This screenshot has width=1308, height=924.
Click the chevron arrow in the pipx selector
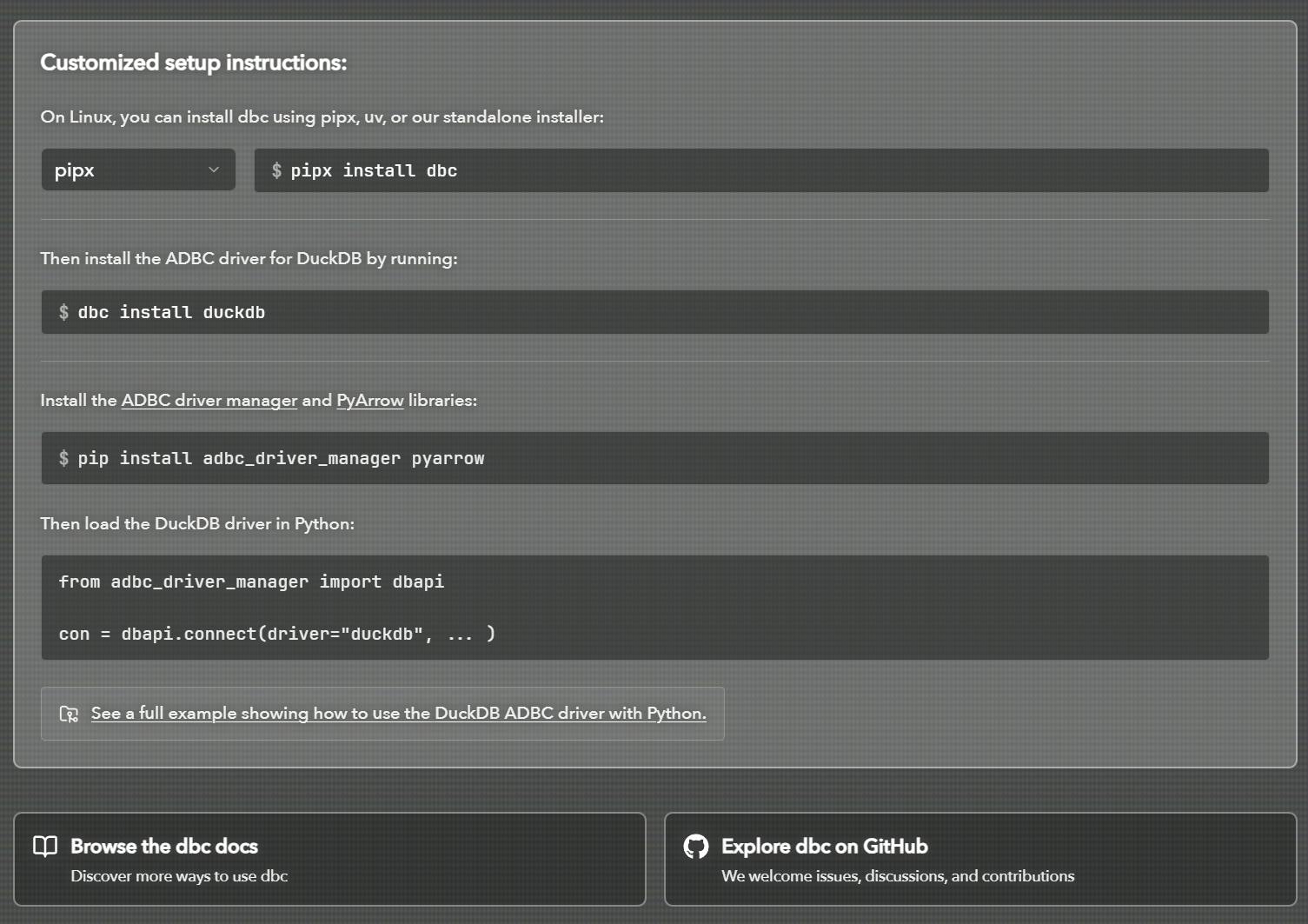tap(214, 170)
